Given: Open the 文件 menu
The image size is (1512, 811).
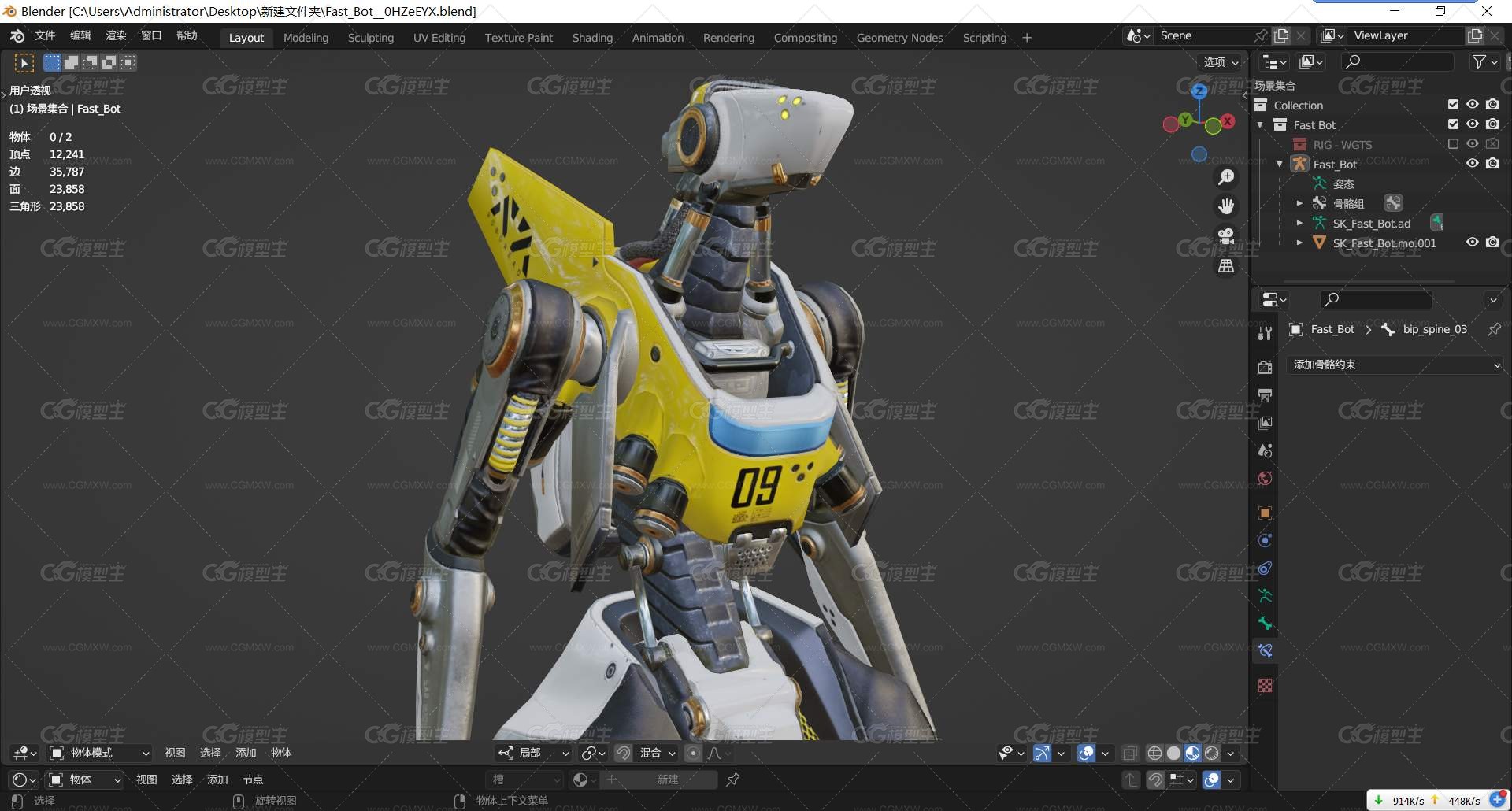Looking at the screenshot, I should point(45,36).
